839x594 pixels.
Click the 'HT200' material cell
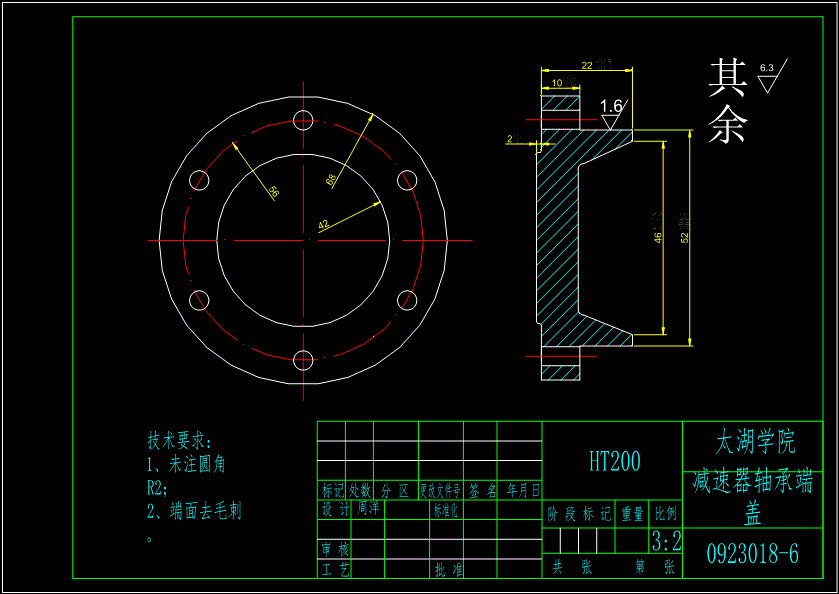(615, 461)
